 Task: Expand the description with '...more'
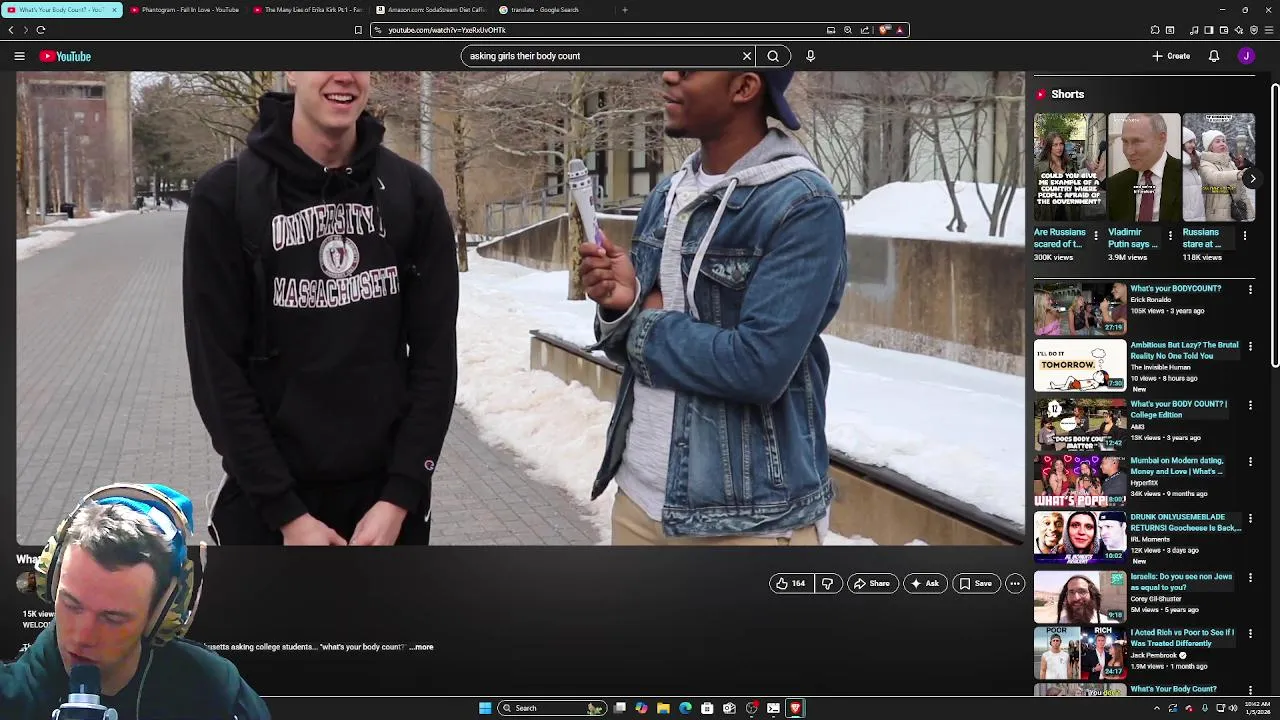click(x=421, y=647)
